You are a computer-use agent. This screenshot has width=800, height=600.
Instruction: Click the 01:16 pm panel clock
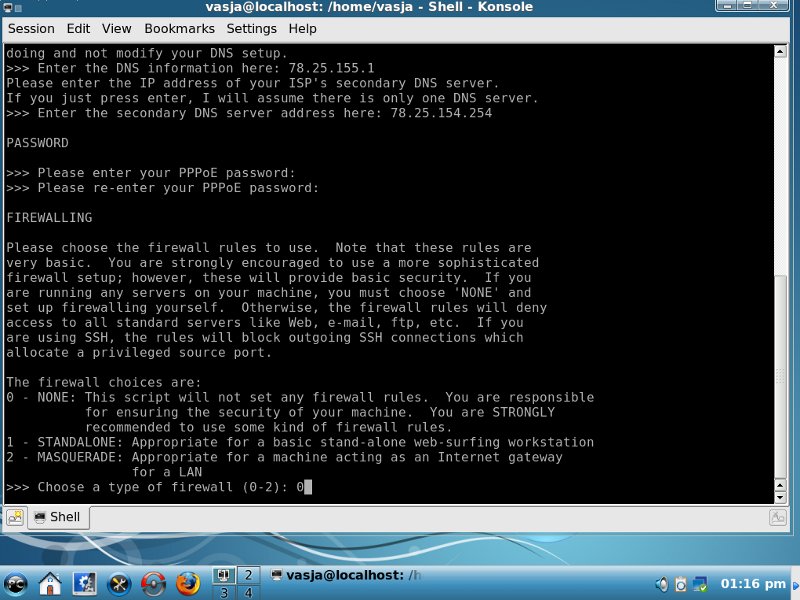[753, 583]
